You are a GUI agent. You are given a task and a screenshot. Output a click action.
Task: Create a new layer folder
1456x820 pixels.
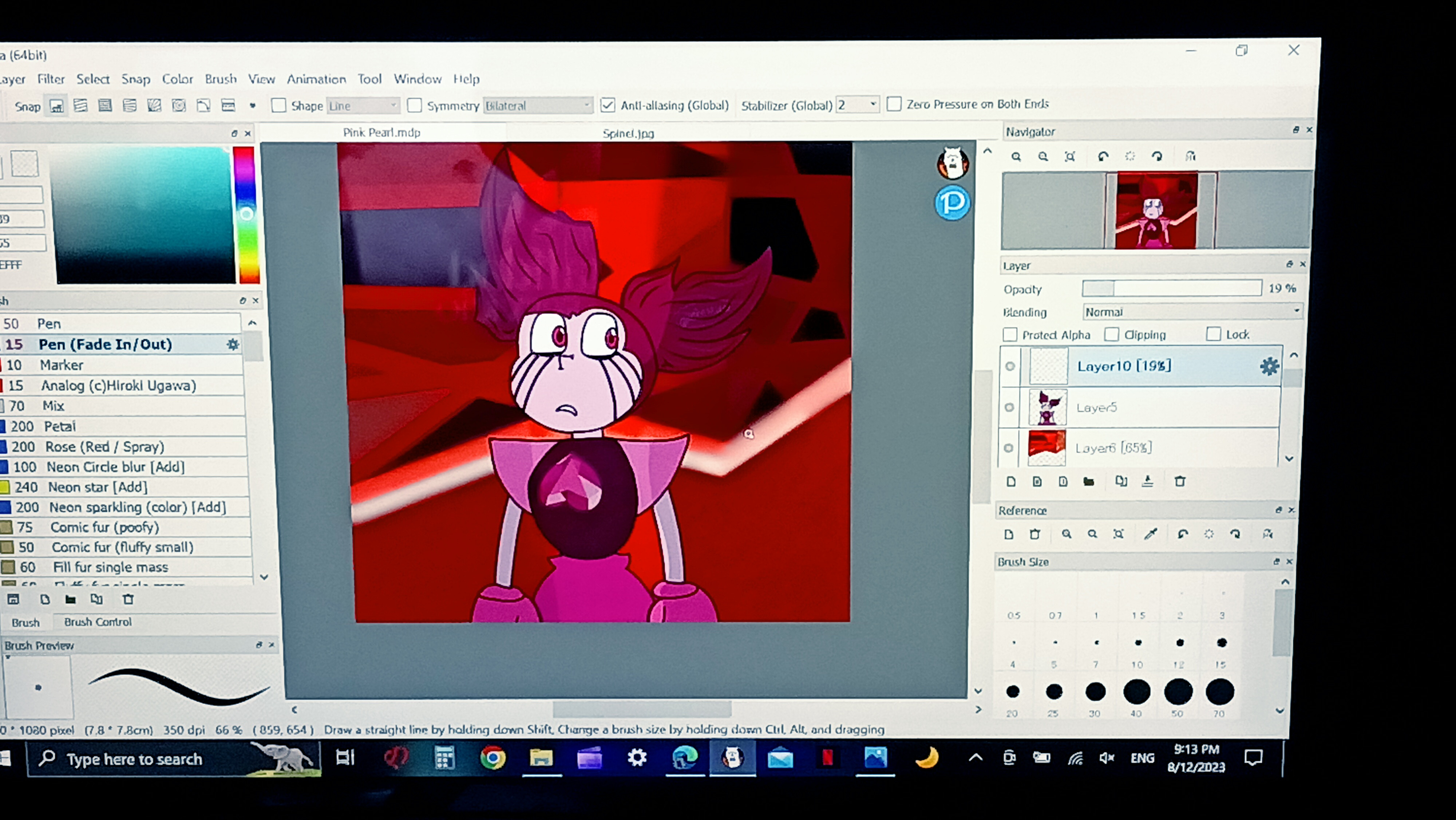pyautogui.click(x=1089, y=481)
